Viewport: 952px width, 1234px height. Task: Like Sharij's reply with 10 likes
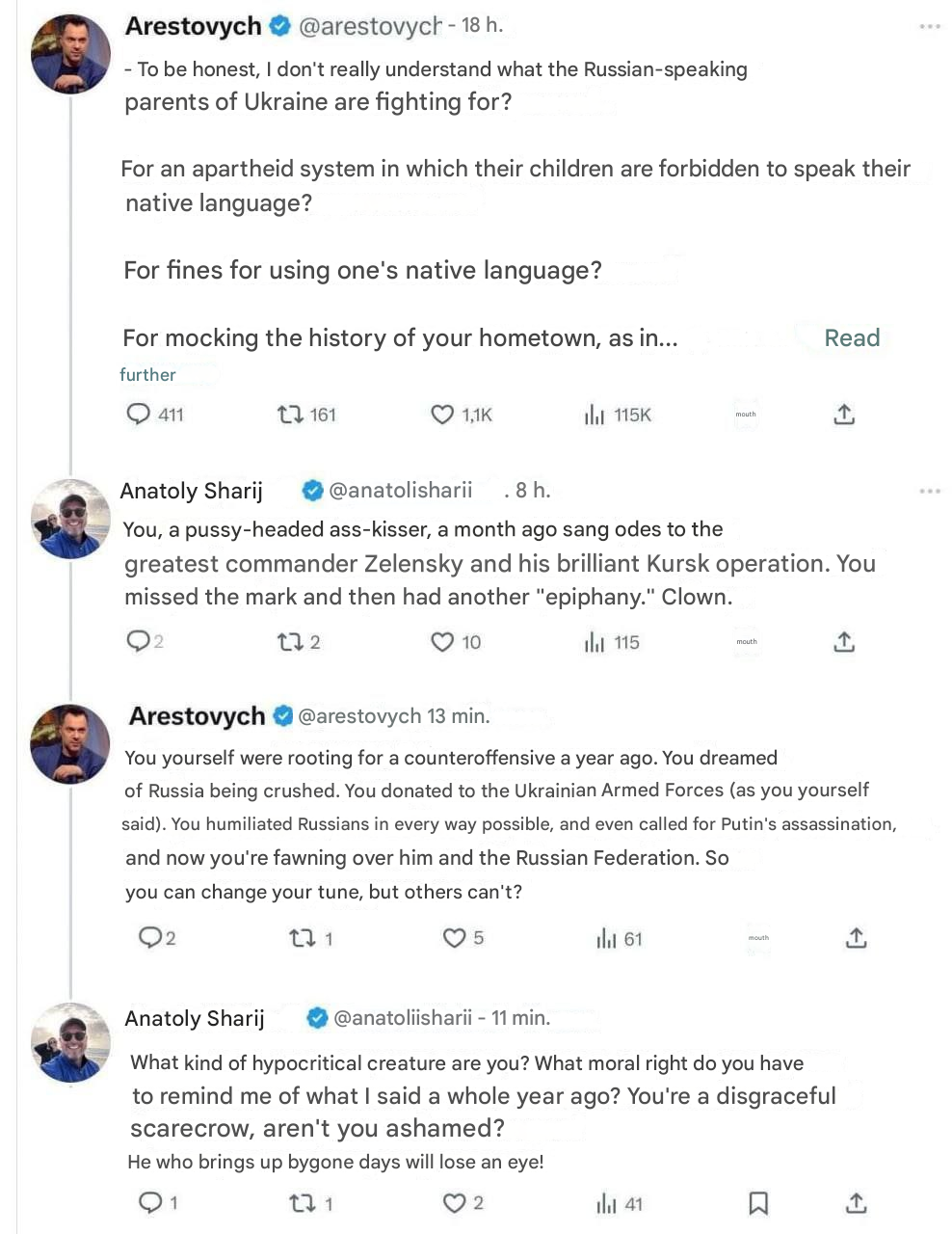click(x=442, y=642)
